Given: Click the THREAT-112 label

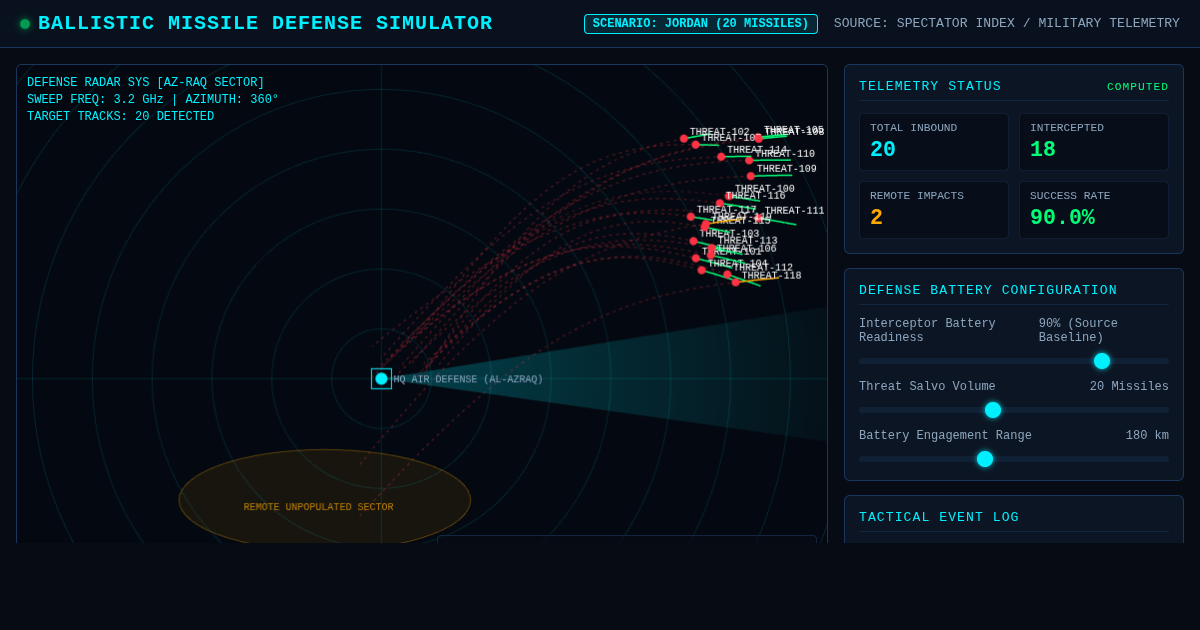Looking at the screenshot, I should click(x=763, y=268).
